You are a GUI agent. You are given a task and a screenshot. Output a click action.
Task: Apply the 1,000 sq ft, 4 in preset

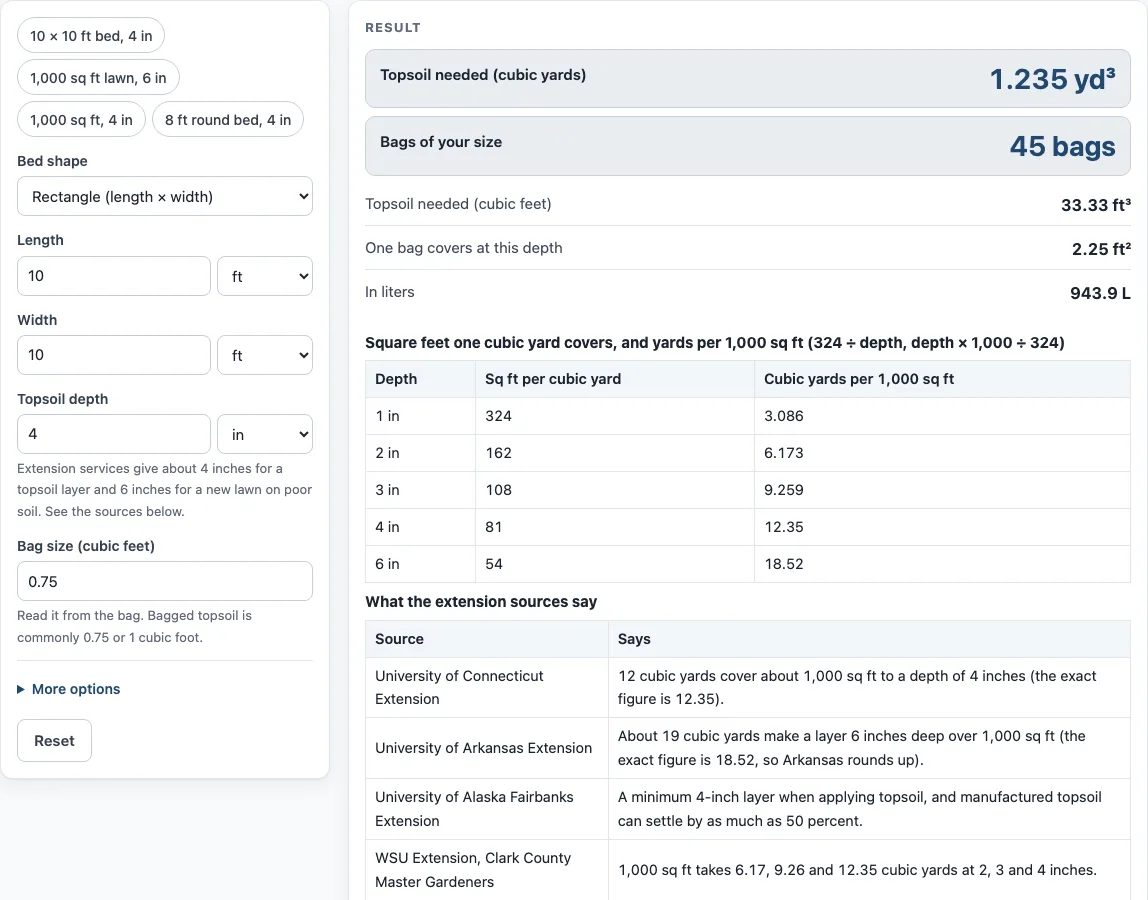pos(81,119)
